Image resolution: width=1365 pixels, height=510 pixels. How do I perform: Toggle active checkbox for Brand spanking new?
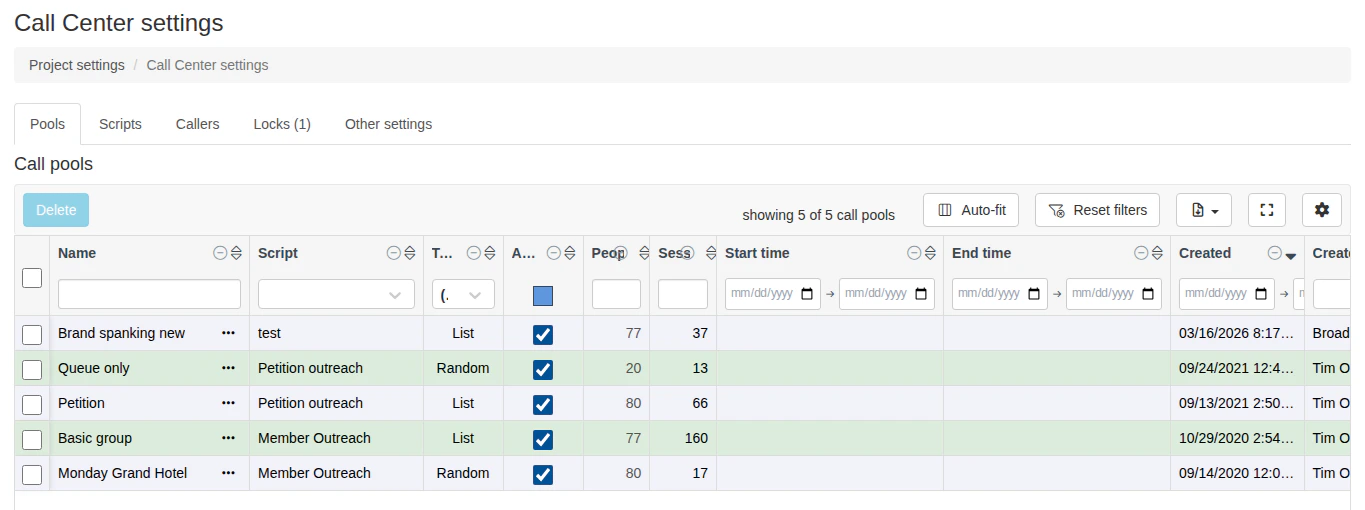[543, 334]
